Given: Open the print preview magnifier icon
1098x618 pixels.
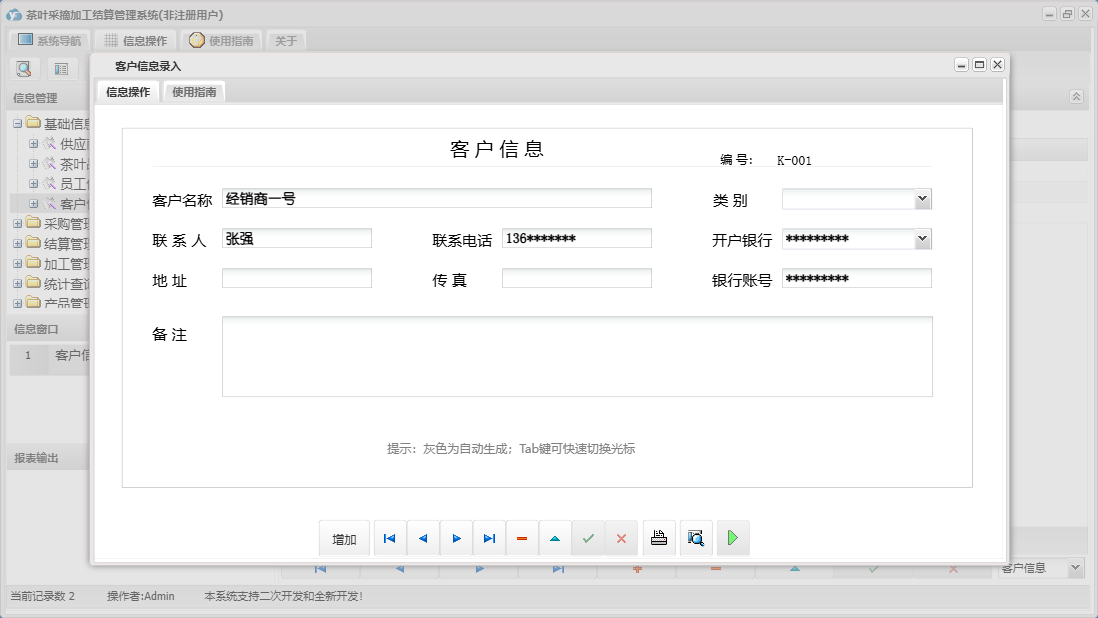Looking at the screenshot, I should 696,537.
